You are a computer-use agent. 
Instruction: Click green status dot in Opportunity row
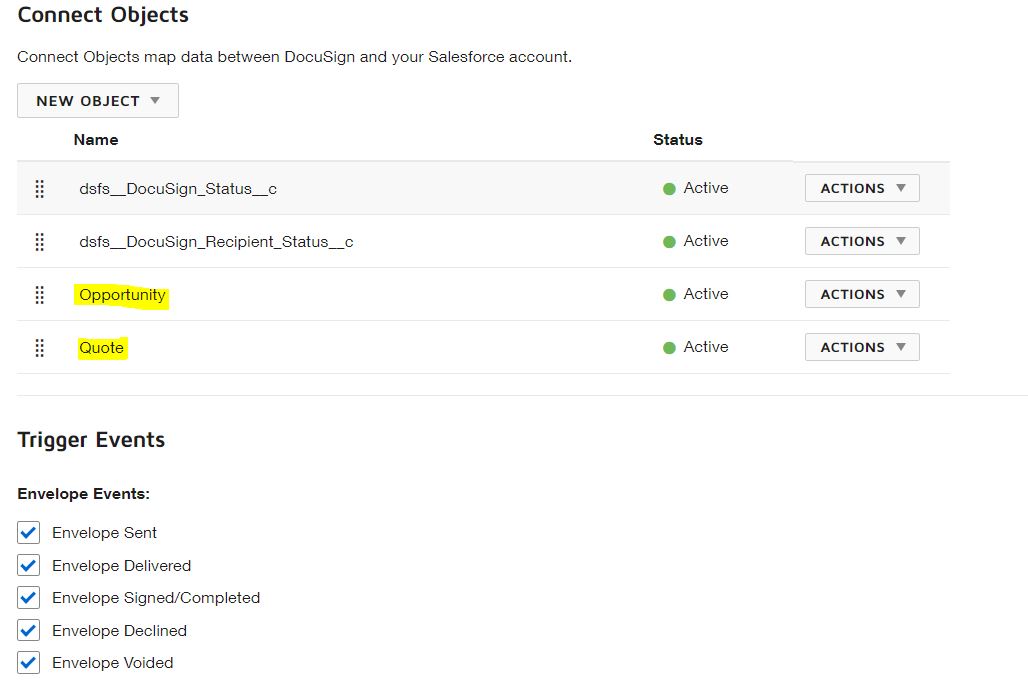click(x=669, y=295)
